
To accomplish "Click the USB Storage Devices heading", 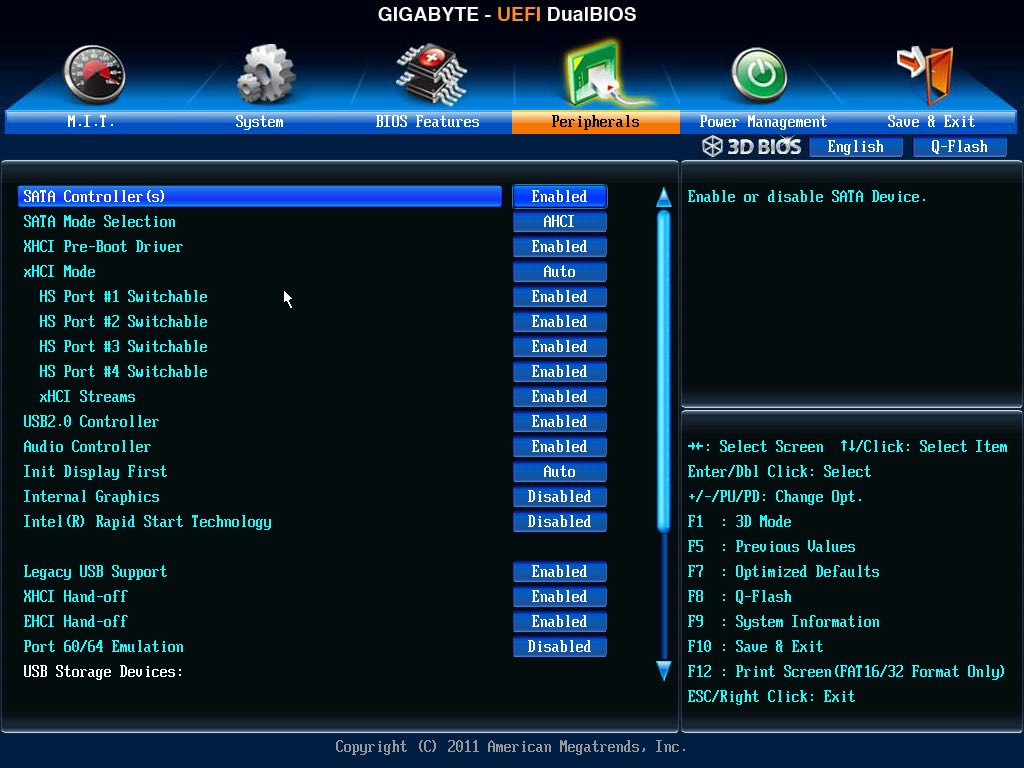I will [x=103, y=671].
